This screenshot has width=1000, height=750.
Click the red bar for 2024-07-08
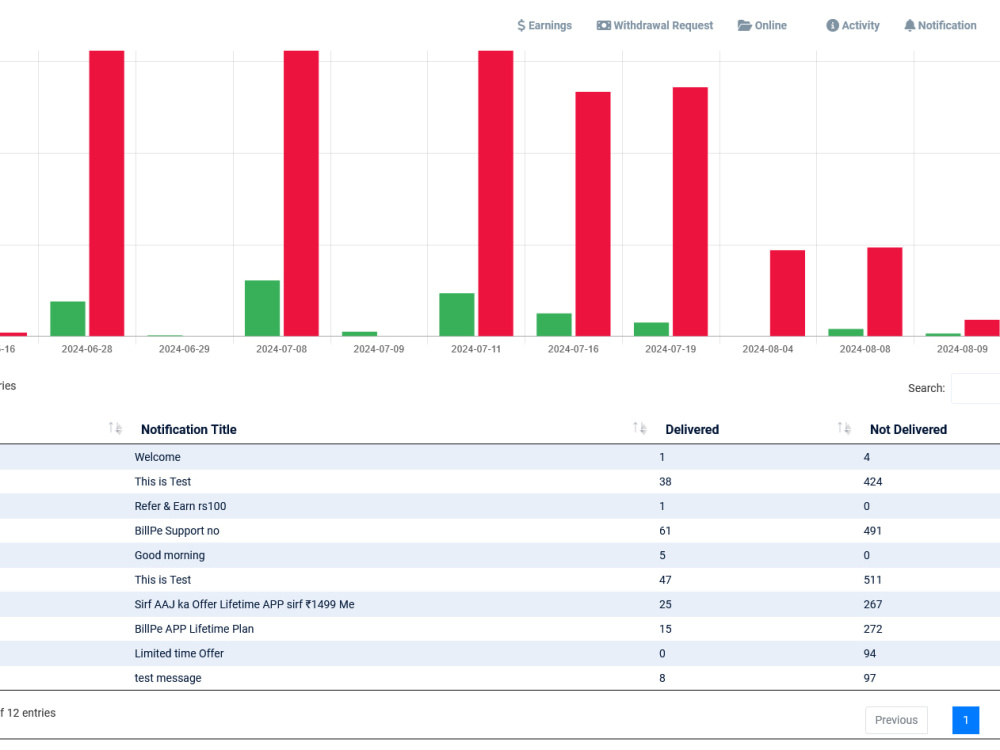point(301,193)
